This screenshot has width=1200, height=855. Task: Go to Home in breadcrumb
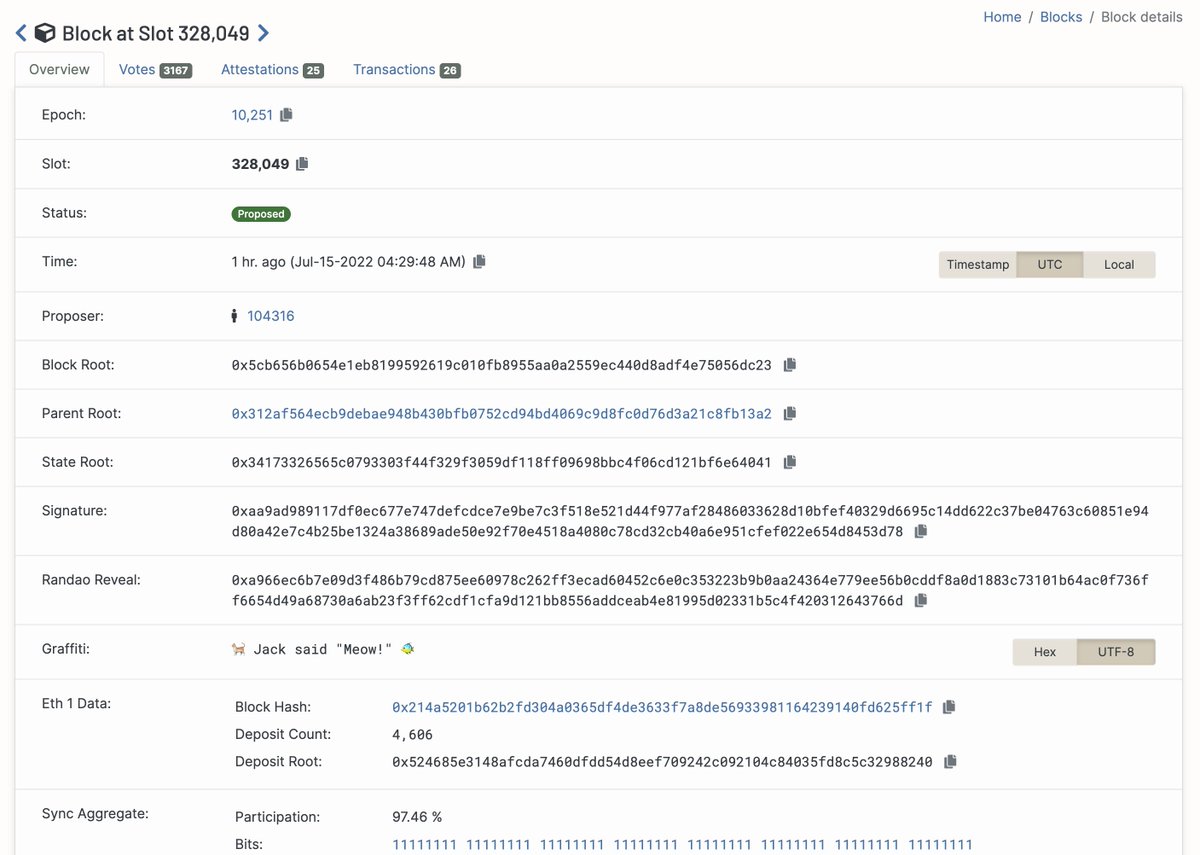point(1002,17)
